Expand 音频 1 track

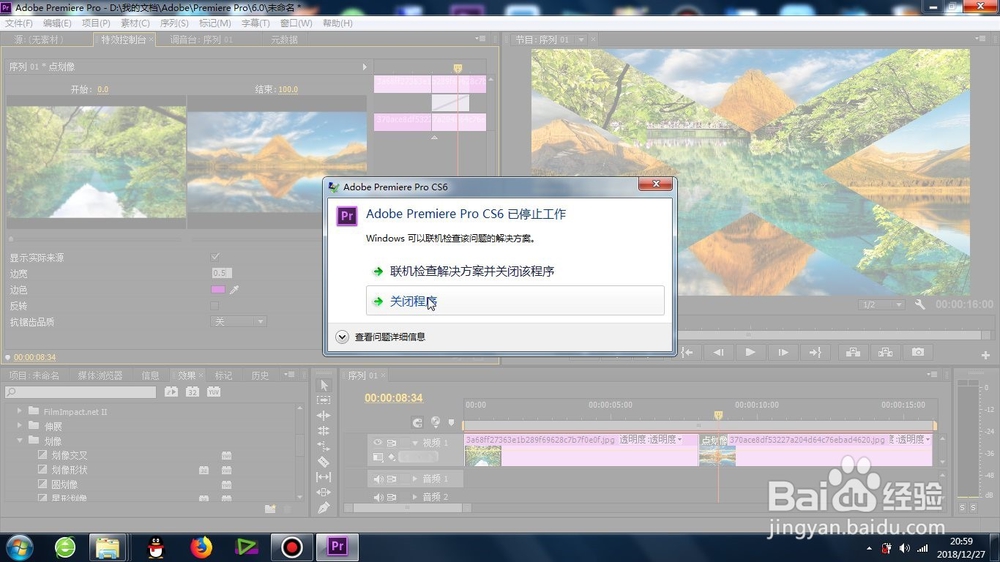pos(415,478)
